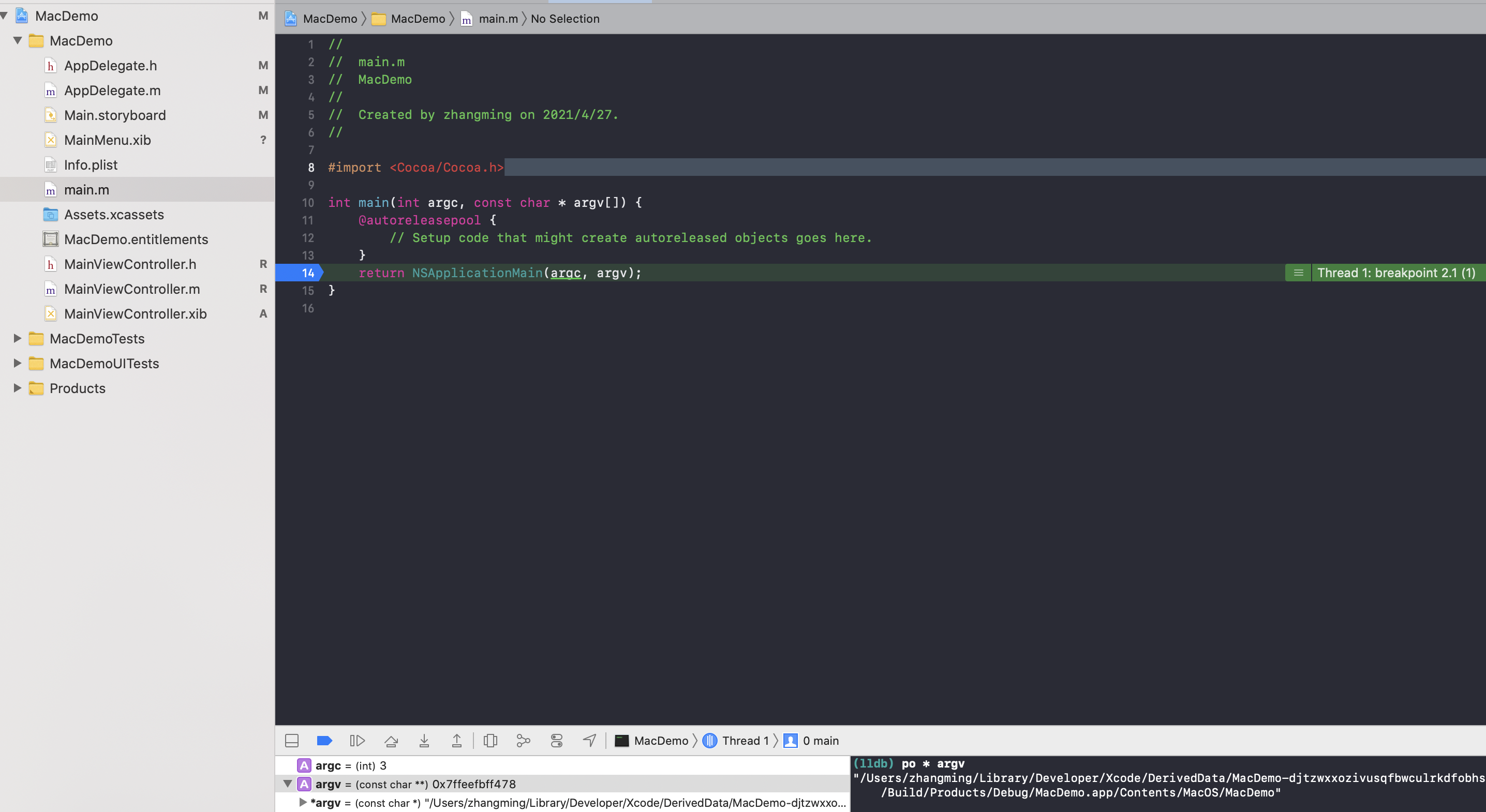Click the Step Out debug icon
Viewport: 1486px width, 812px height.
(457, 741)
